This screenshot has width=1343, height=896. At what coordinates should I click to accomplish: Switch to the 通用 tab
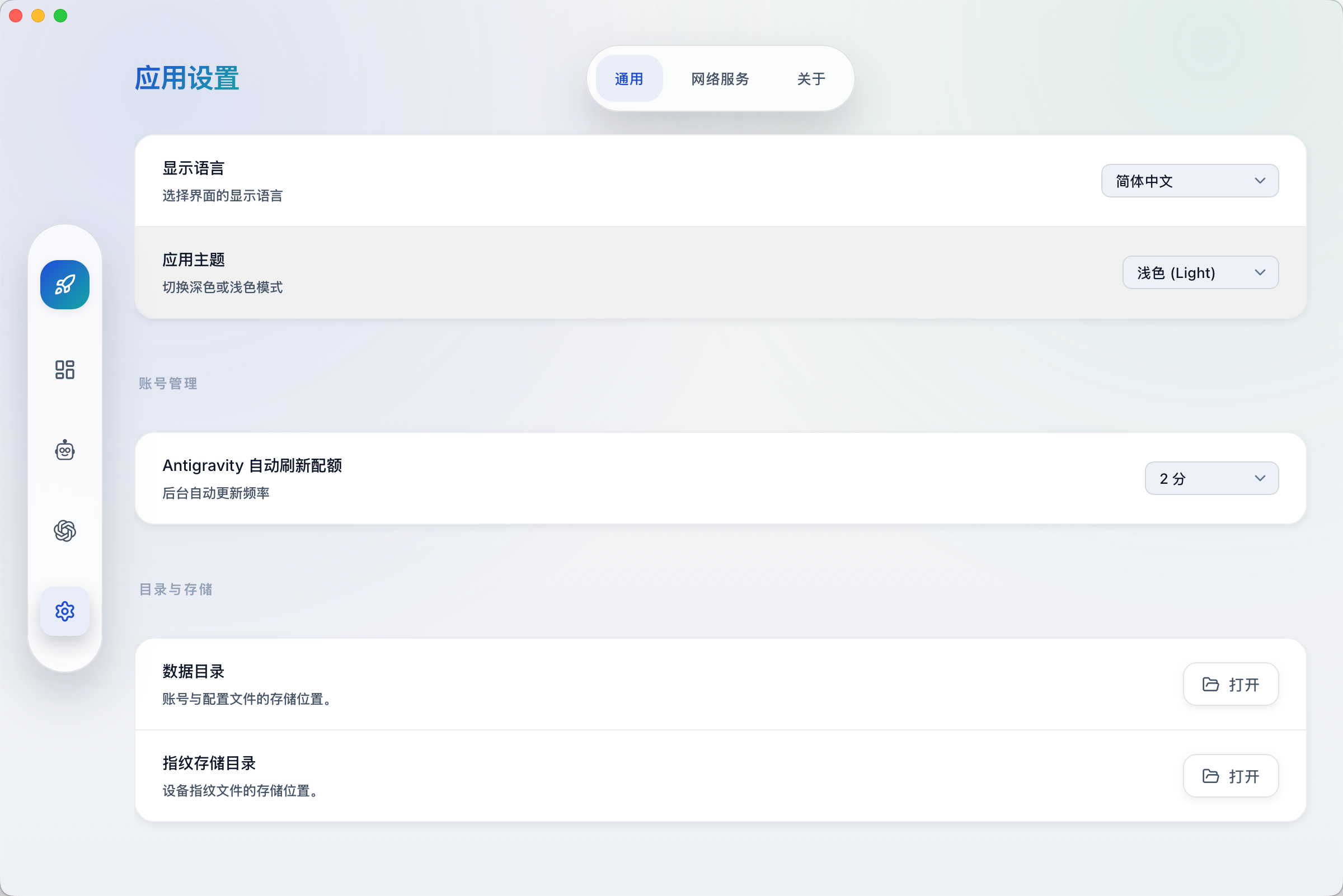[x=629, y=79]
